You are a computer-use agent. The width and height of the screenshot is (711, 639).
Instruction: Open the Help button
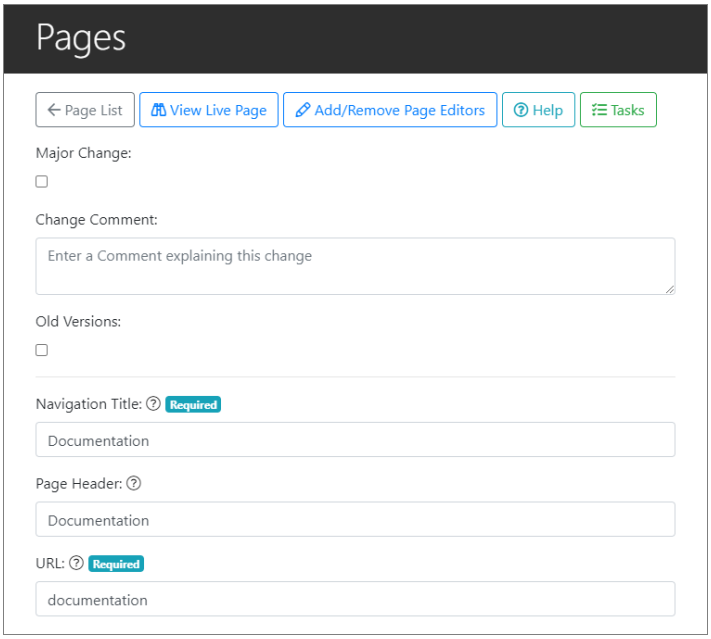pos(538,110)
